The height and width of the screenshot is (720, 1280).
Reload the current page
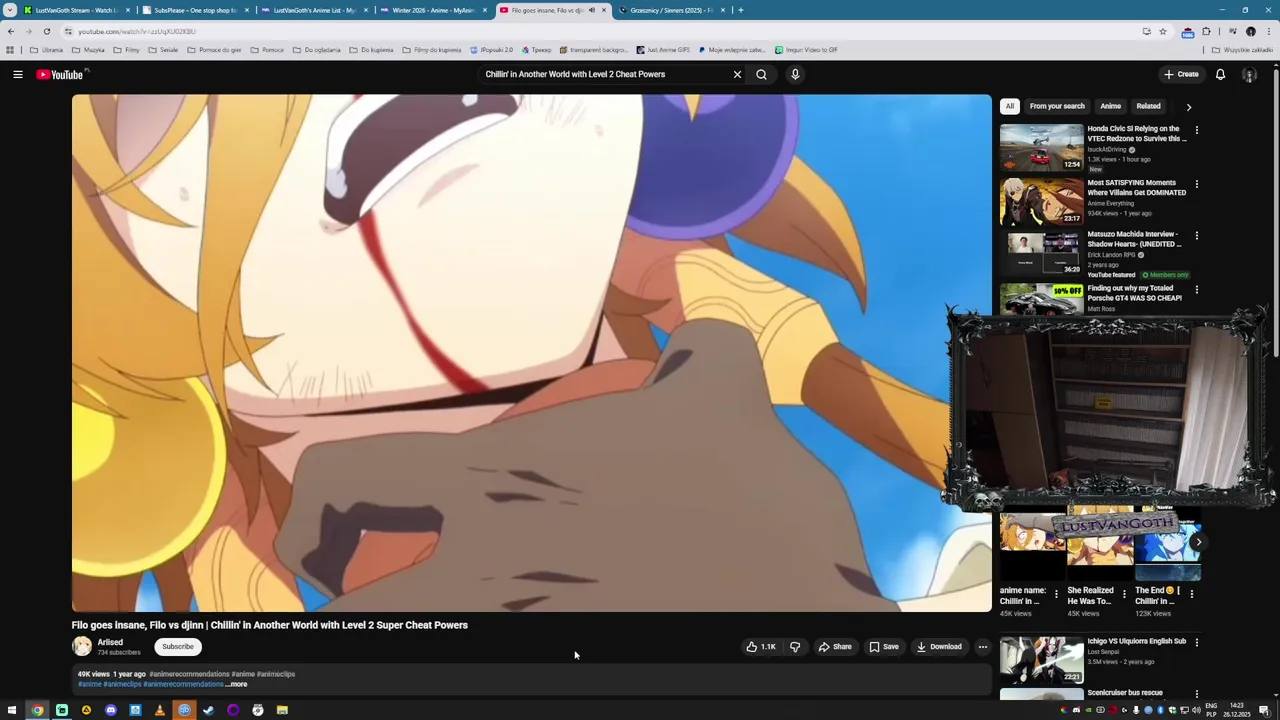tap(46, 31)
